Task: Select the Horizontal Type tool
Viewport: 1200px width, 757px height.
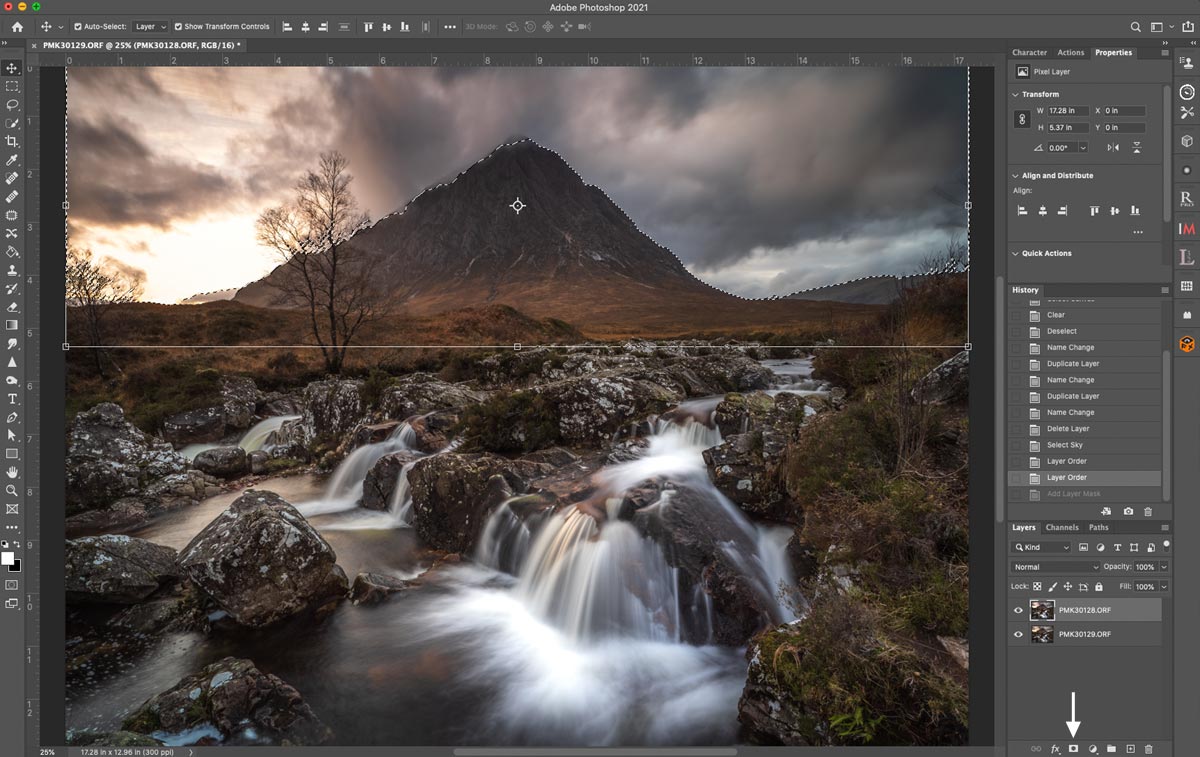Action: tap(12, 399)
